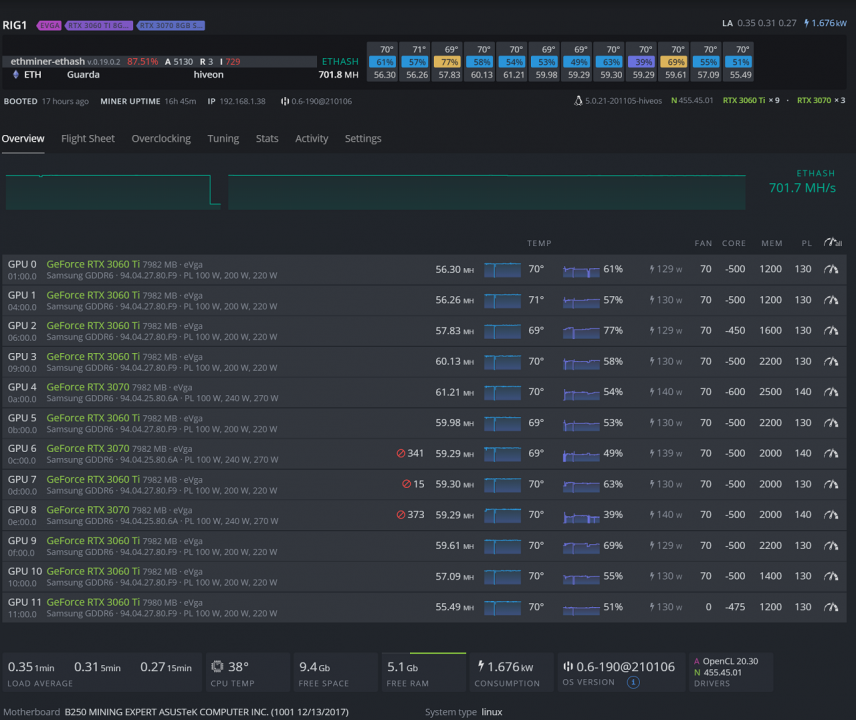
Task: Open the Overclocking tab
Action: 161,139
